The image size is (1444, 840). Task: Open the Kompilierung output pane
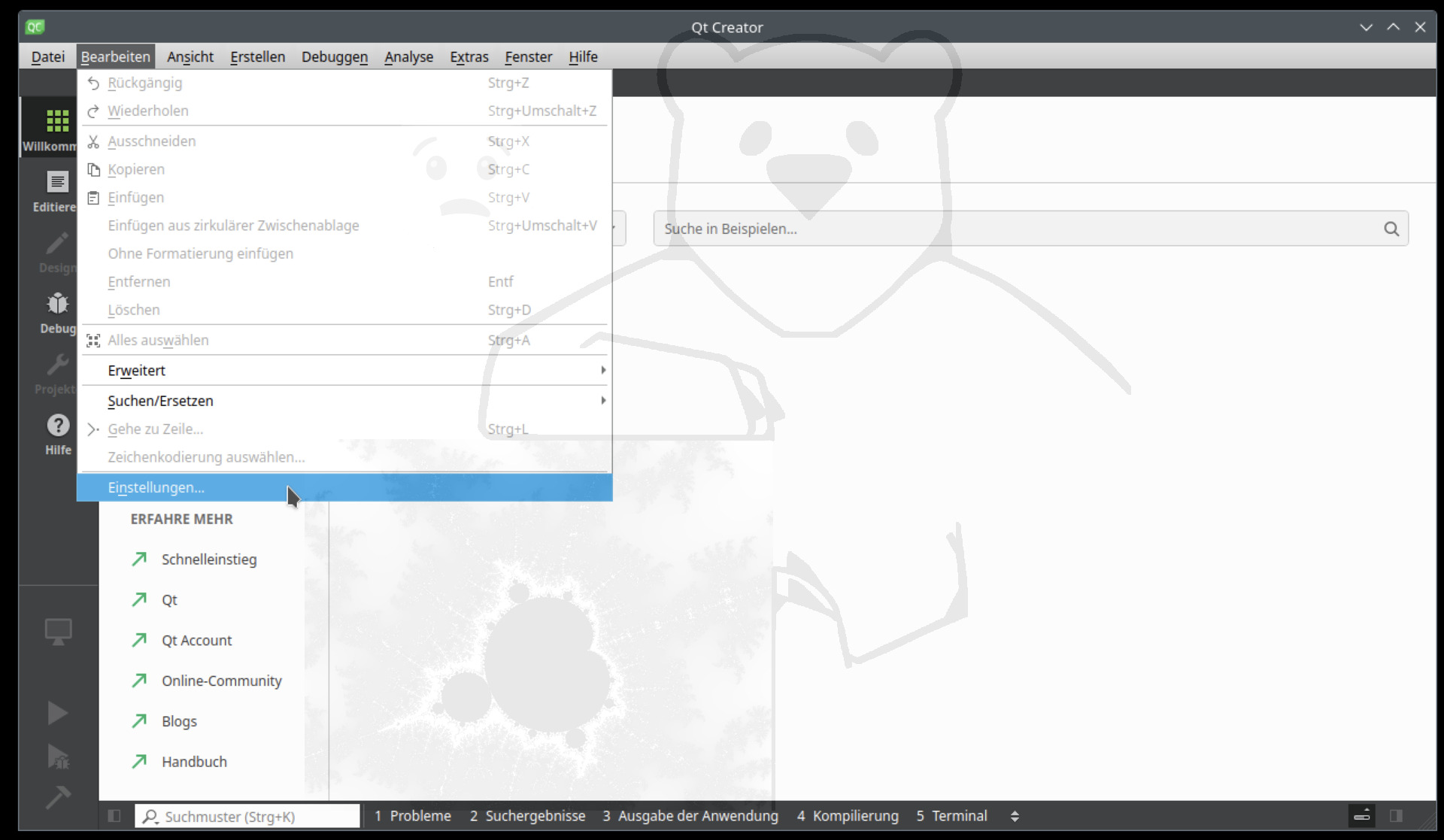click(848, 816)
